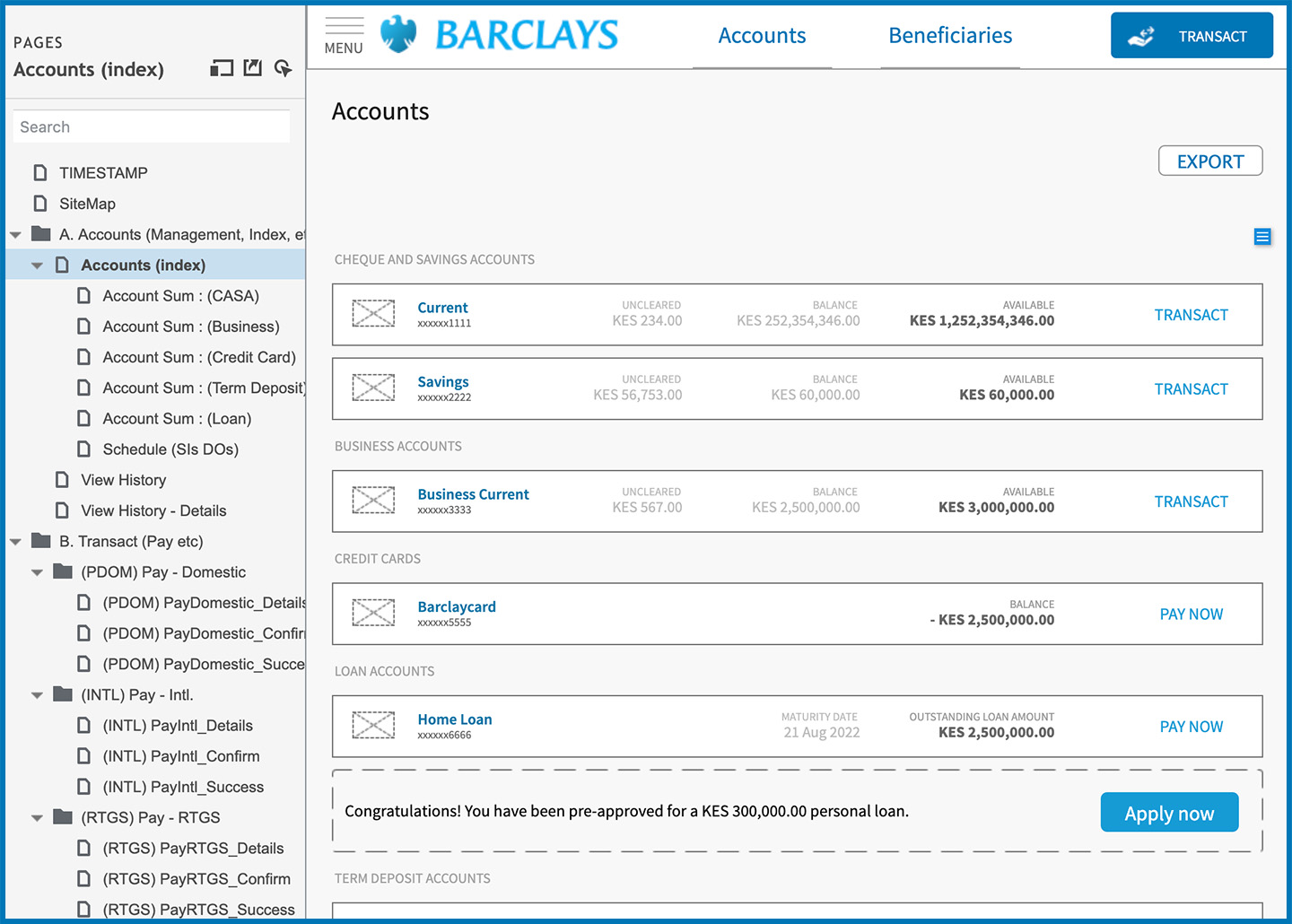The image size is (1292, 924).
Task: Open the Account Sum : (Term Deposit) page
Action: coord(204,388)
